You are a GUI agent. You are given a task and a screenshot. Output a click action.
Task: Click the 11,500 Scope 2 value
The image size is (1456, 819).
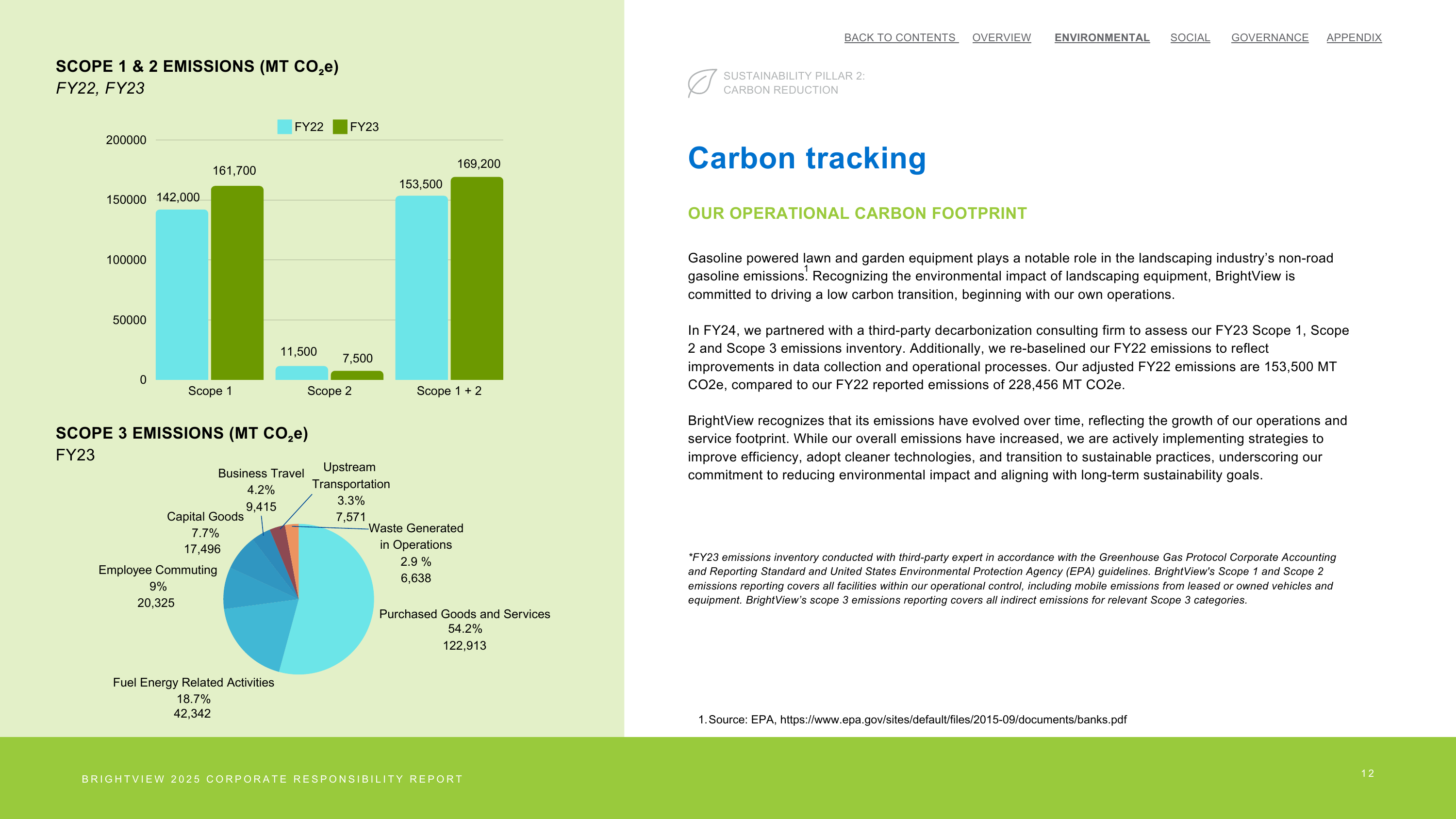[x=298, y=352]
